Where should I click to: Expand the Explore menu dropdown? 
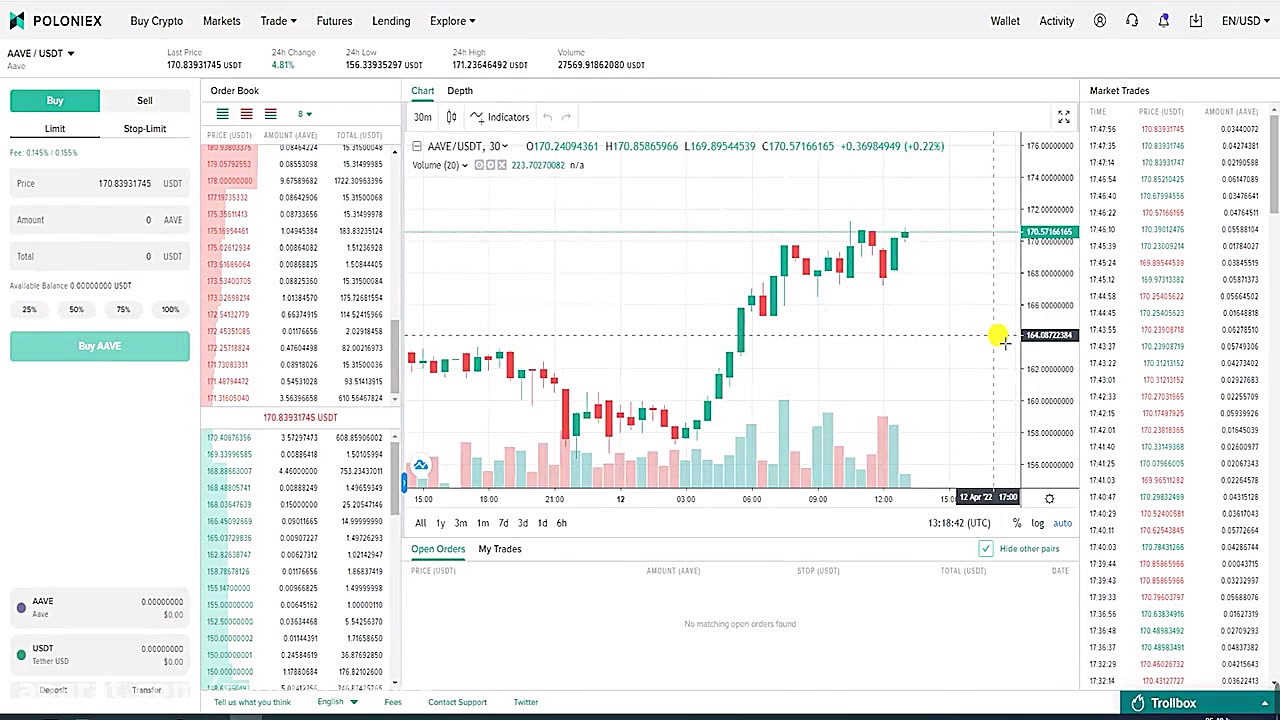point(452,21)
